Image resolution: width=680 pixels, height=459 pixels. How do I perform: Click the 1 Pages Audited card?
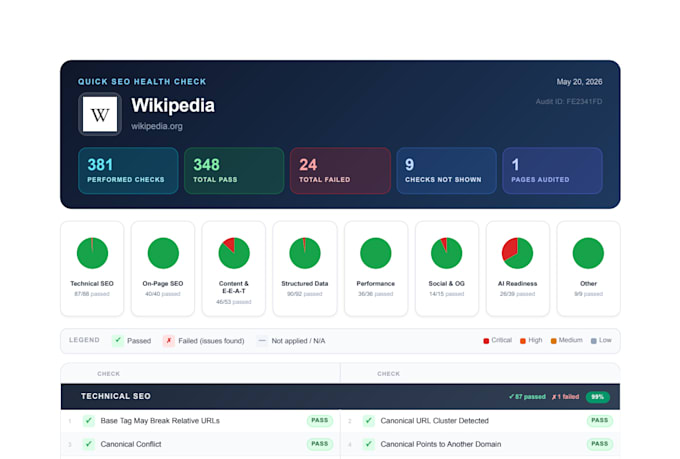[x=552, y=170]
